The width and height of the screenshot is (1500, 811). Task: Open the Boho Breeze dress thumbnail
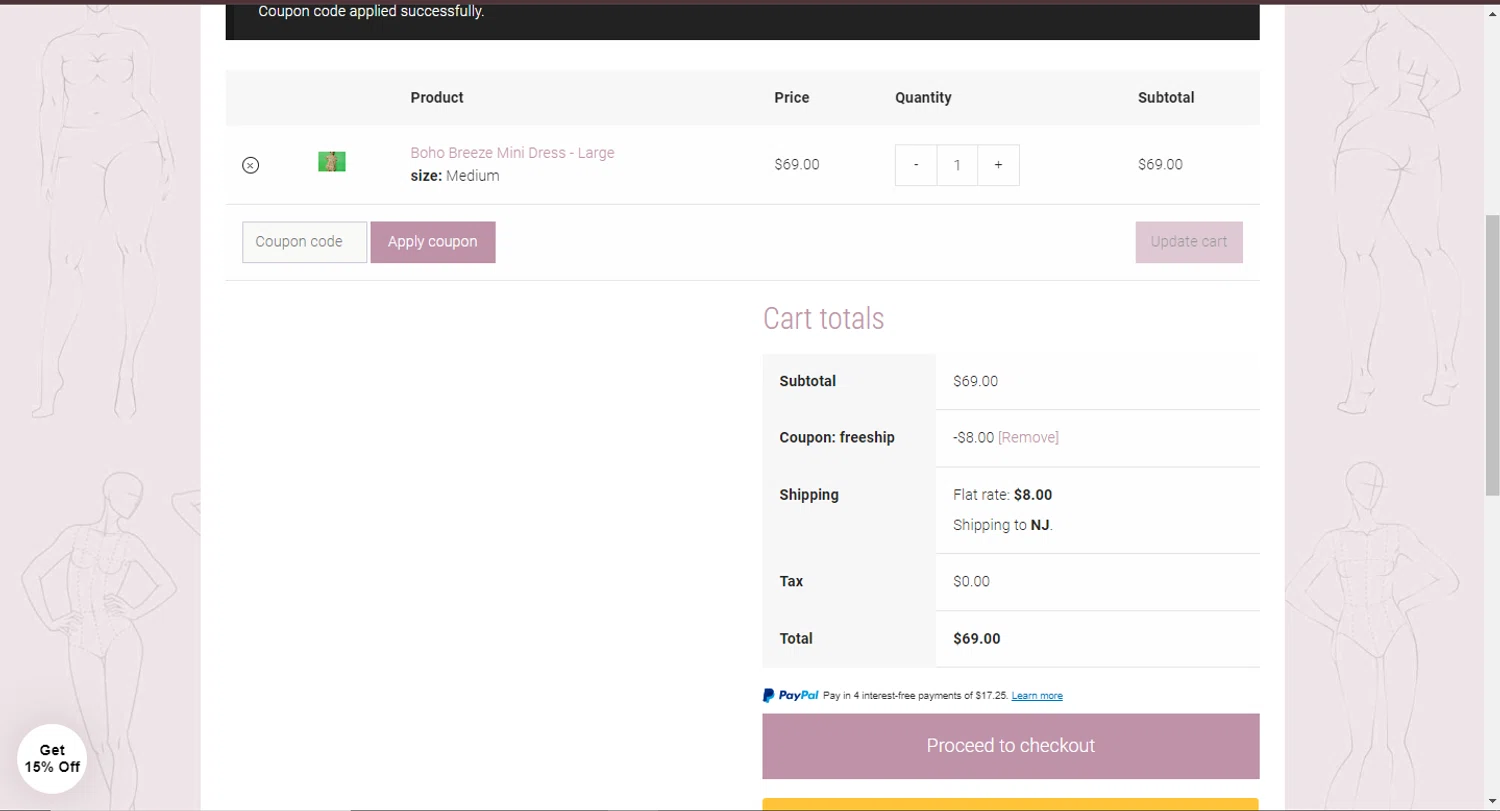tap(332, 162)
